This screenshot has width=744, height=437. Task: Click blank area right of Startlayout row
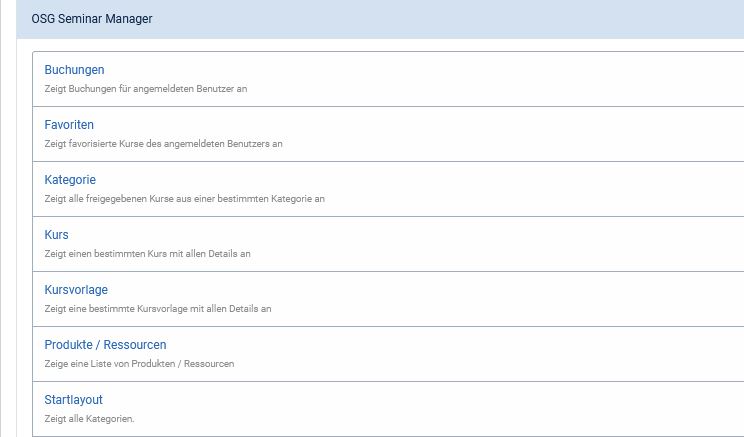(x=550, y=409)
